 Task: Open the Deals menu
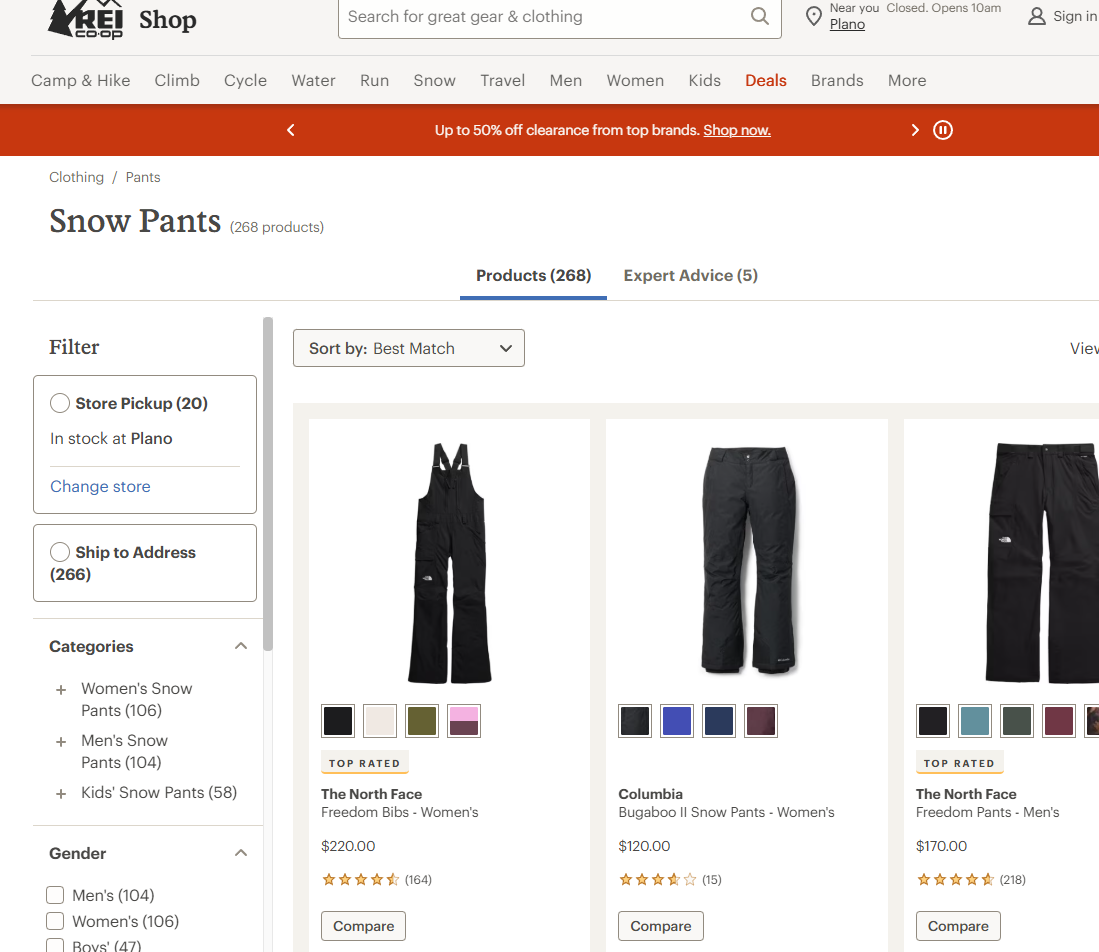765,81
